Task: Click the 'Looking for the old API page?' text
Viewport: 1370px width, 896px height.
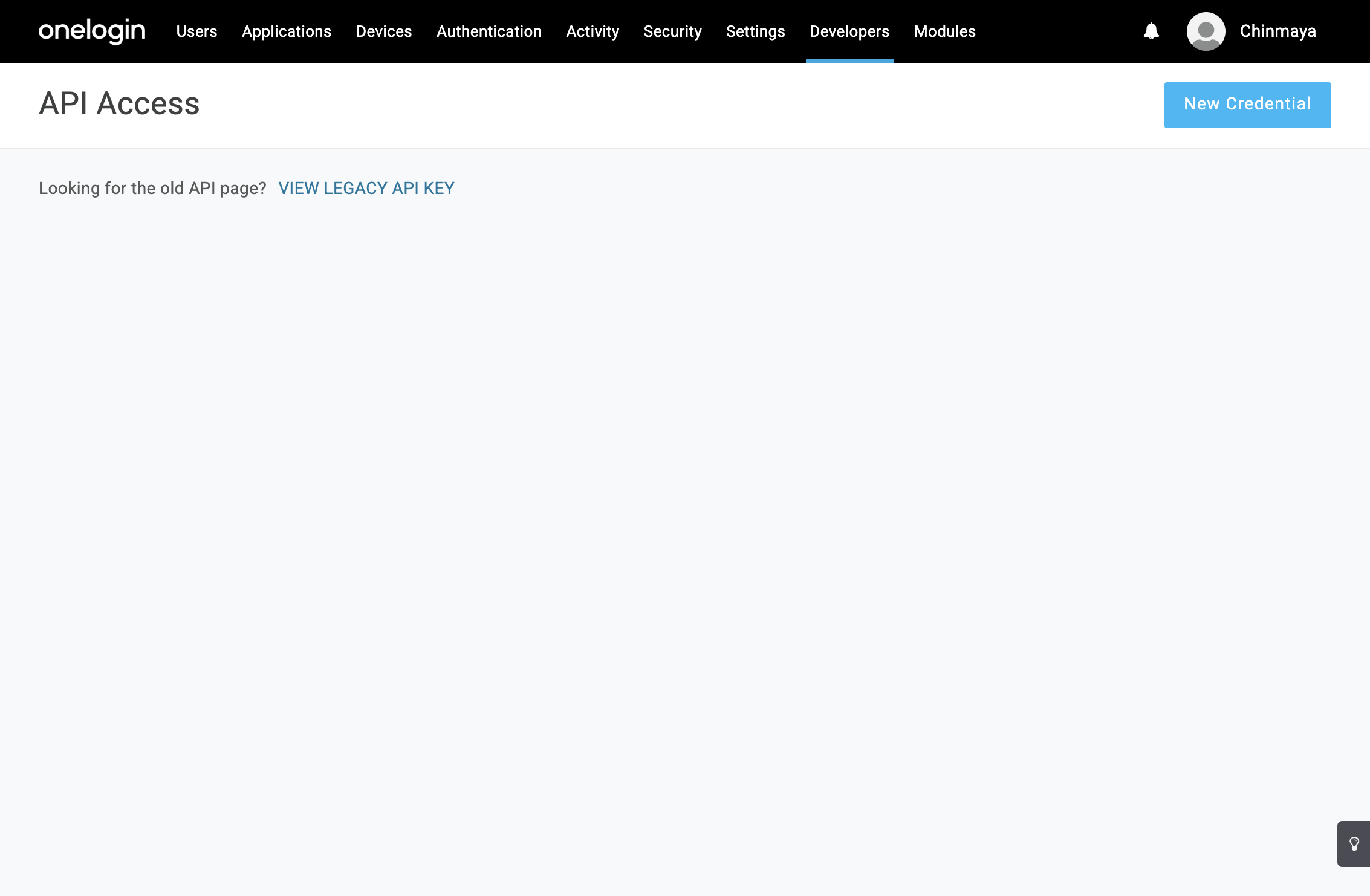Action: point(152,188)
